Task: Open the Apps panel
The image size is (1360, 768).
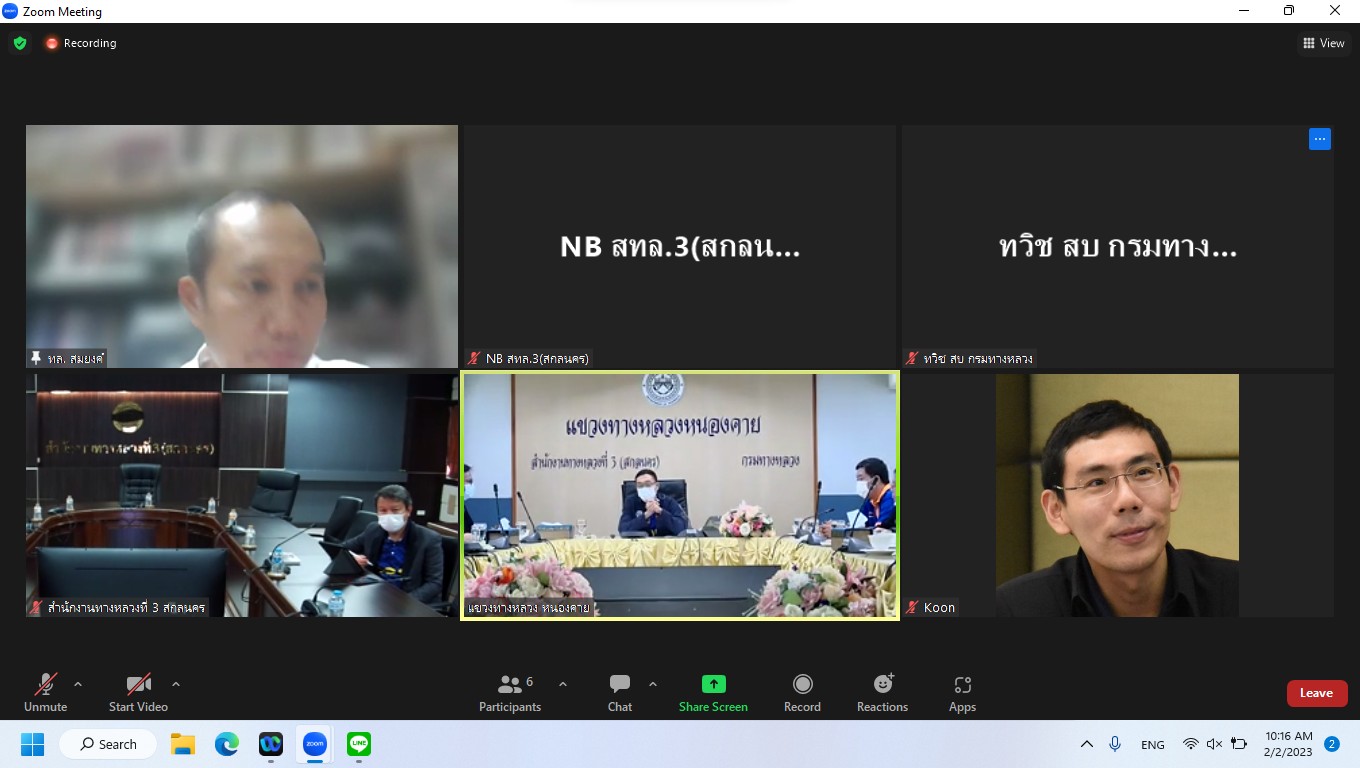Action: (962, 693)
